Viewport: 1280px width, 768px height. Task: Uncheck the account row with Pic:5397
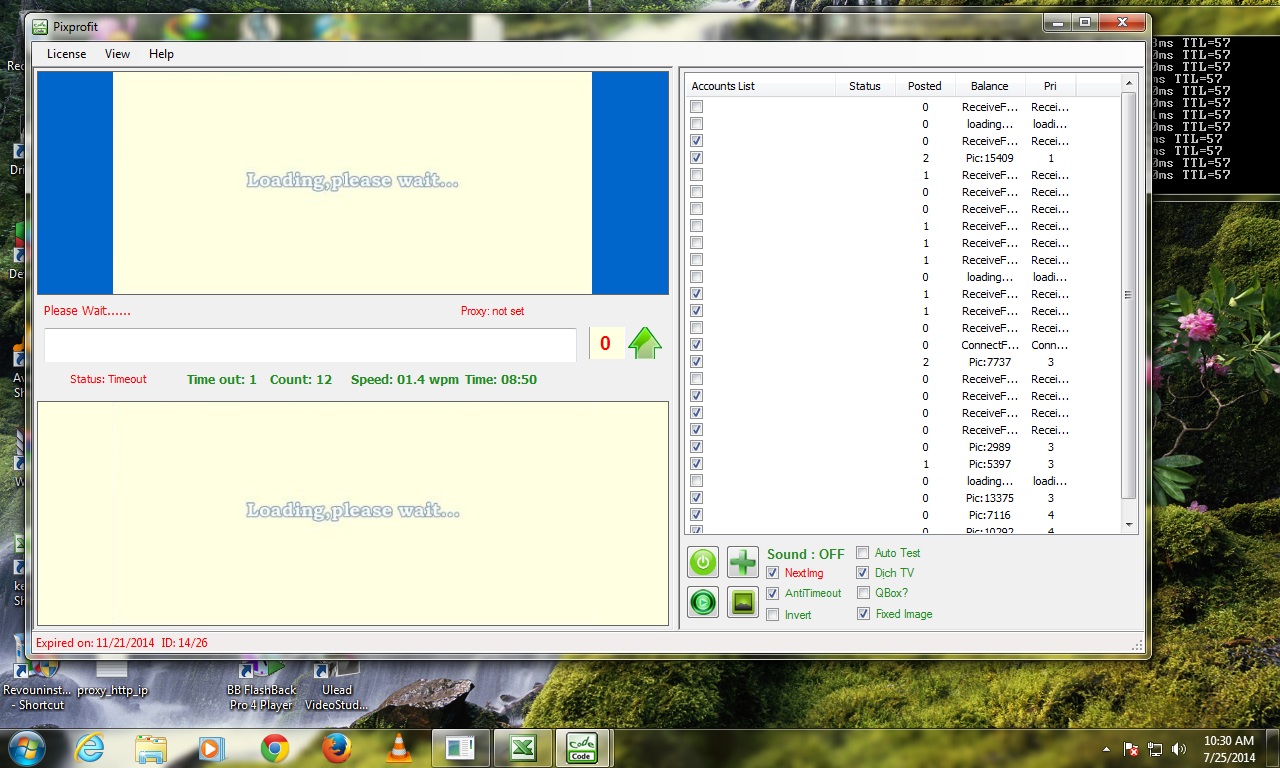(x=696, y=464)
